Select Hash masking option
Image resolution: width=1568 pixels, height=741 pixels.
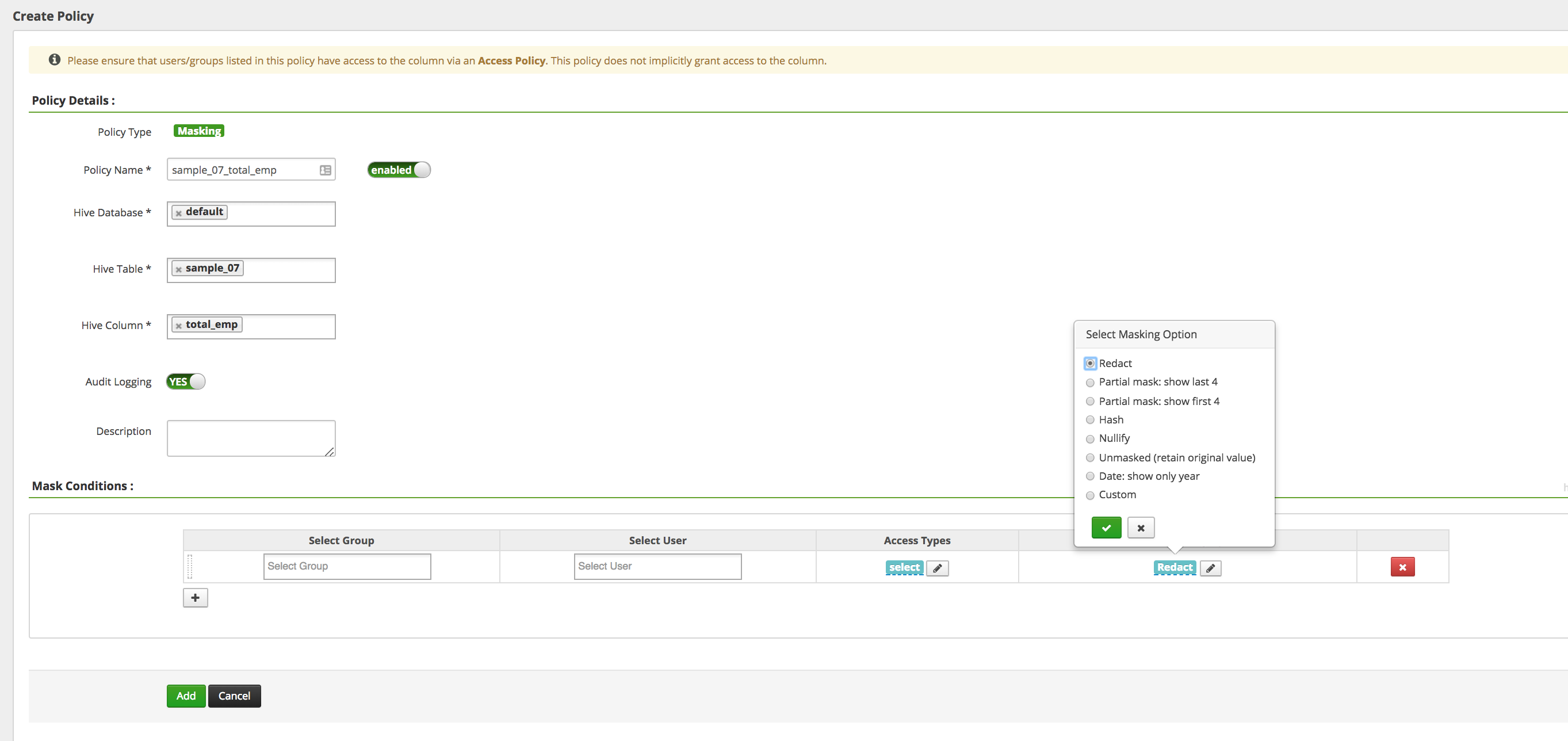tap(1090, 419)
